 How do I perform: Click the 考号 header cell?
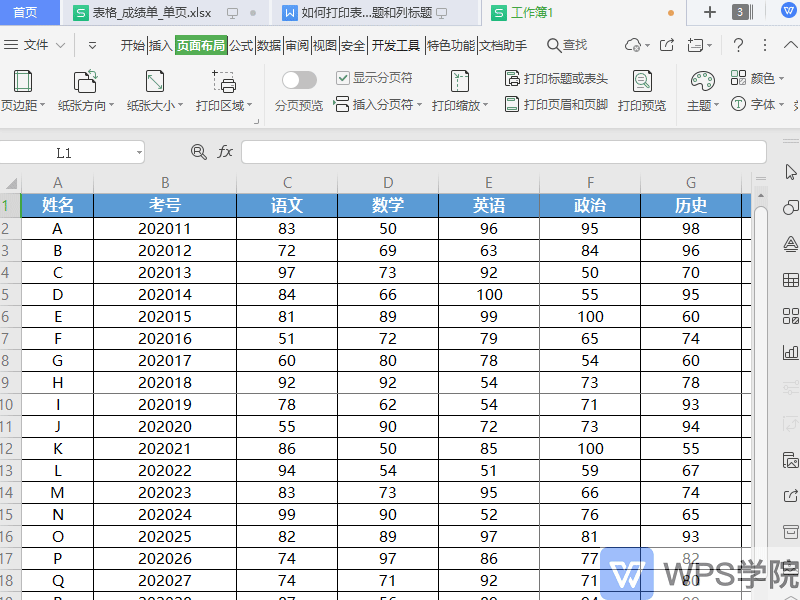point(165,205)
